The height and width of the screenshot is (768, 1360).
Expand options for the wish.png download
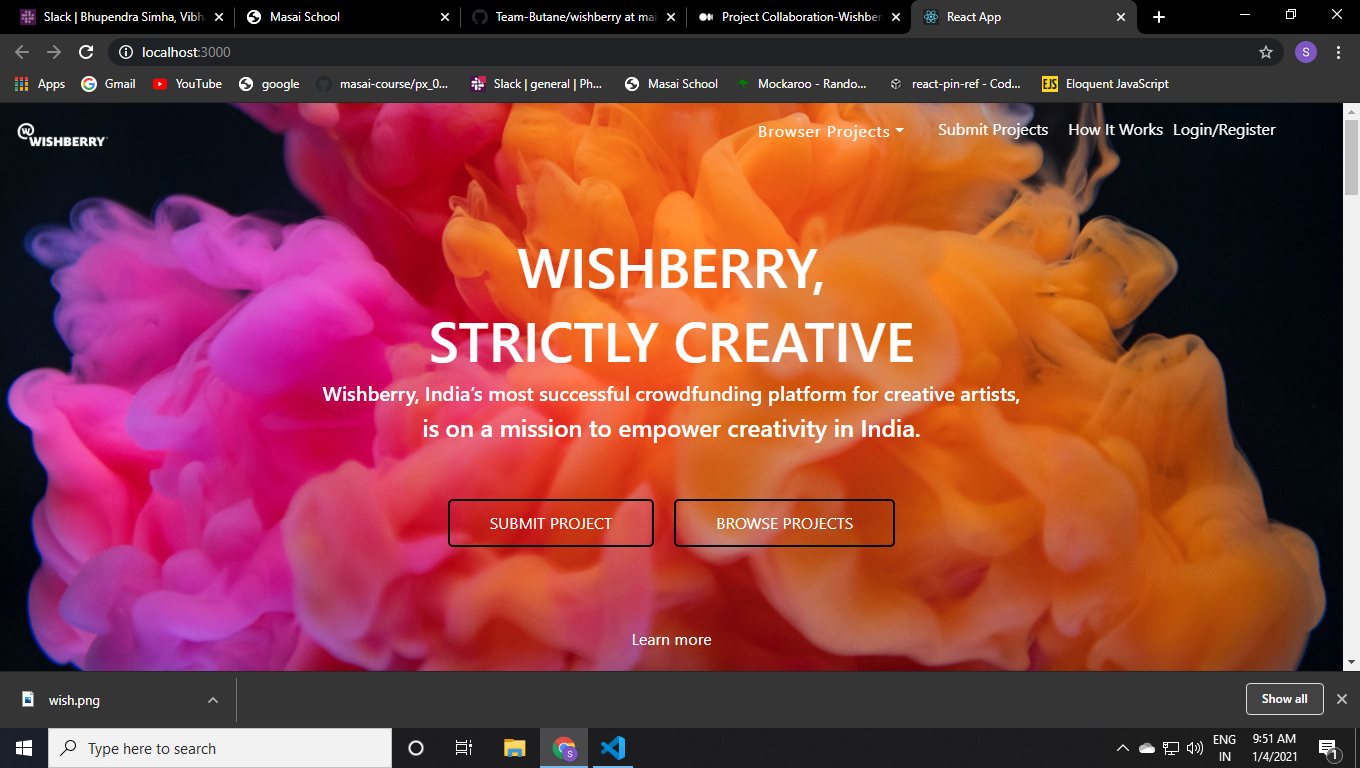pyautogui.click(x=213, y=700)
